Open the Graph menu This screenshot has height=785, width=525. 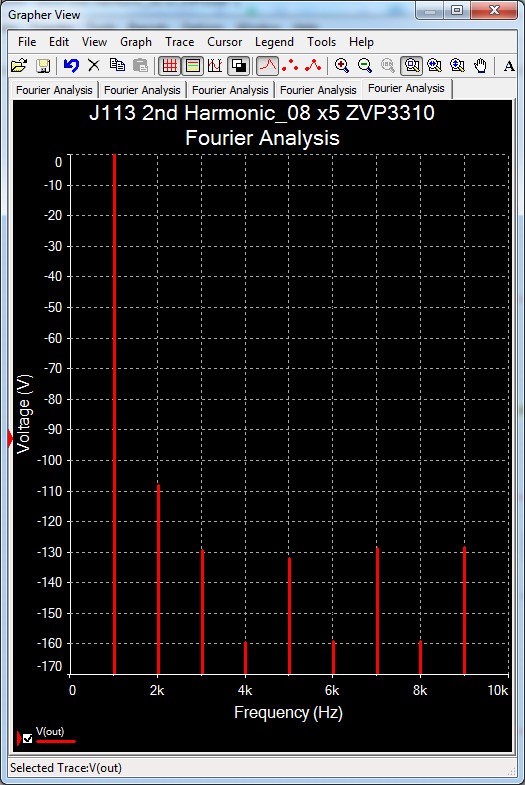(x=136, y=42)
